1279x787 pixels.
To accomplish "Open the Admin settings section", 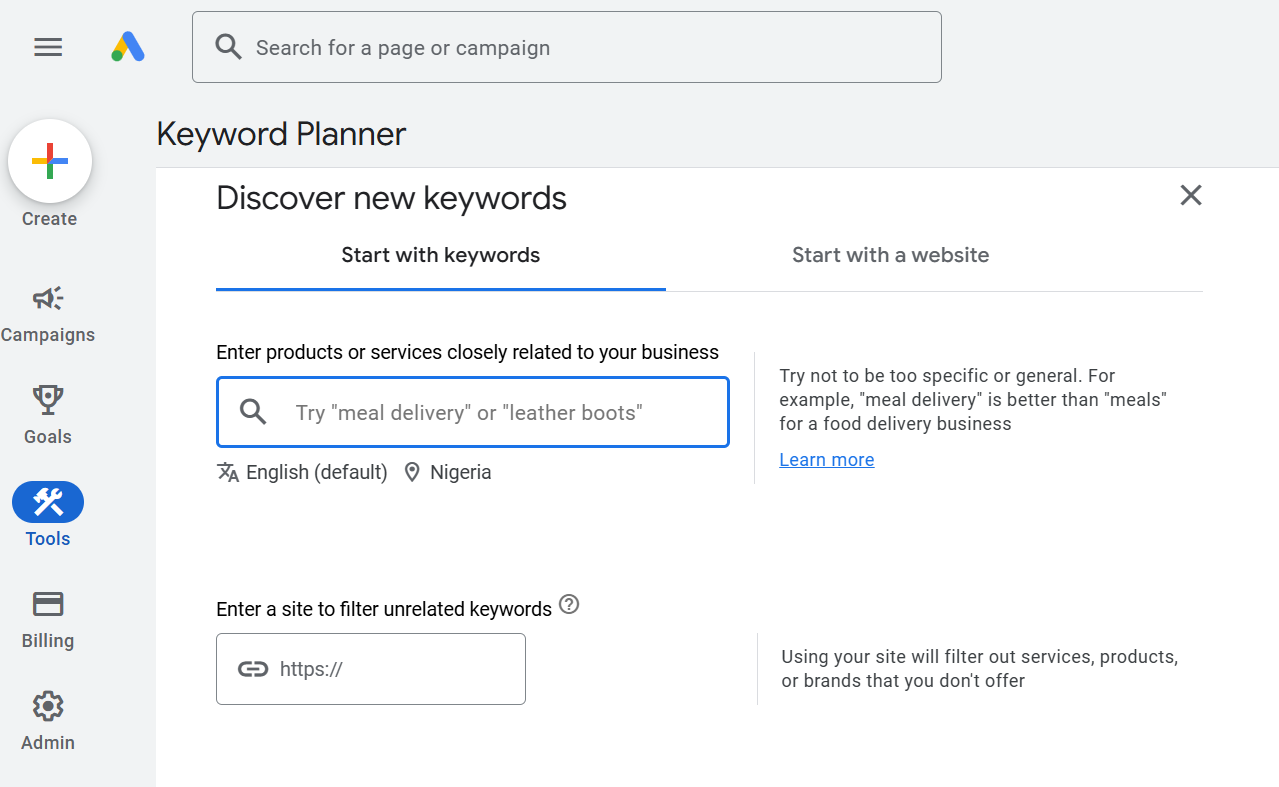I will (x=47, y=718).
